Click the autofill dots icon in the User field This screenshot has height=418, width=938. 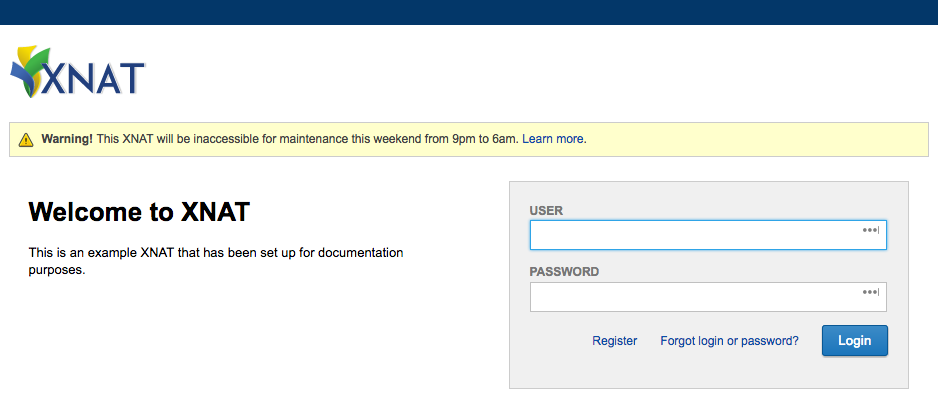tap(870, 230)
